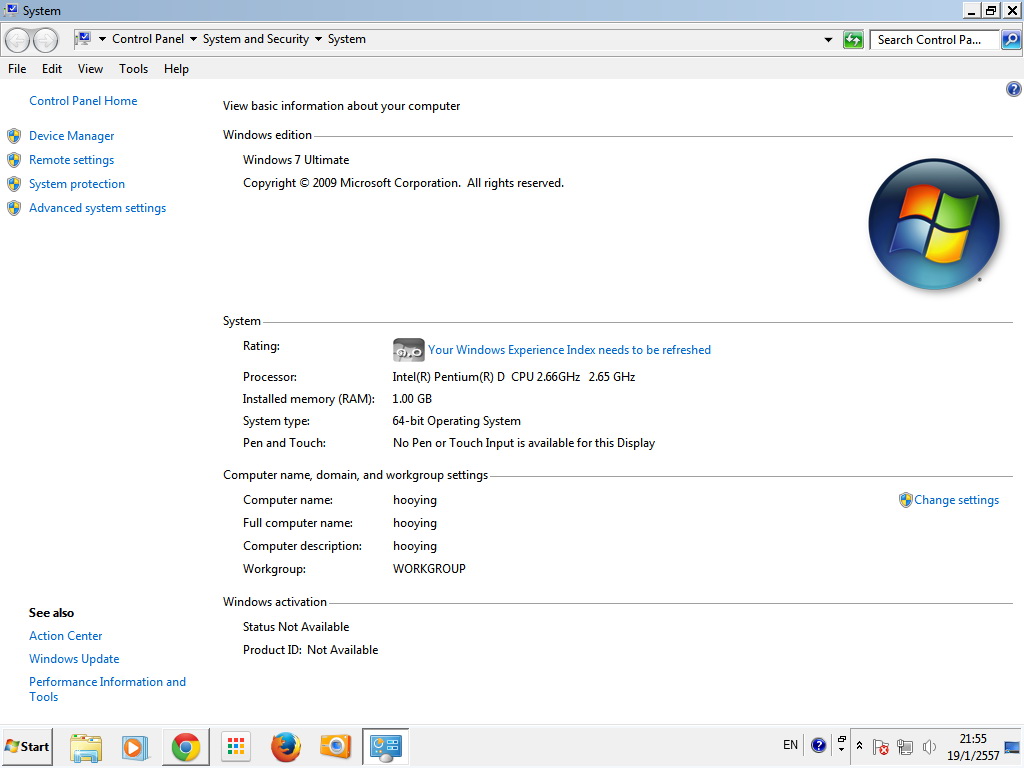Open the Tools menu
This screenshot has width=1024, height=768.
[133, 69]
